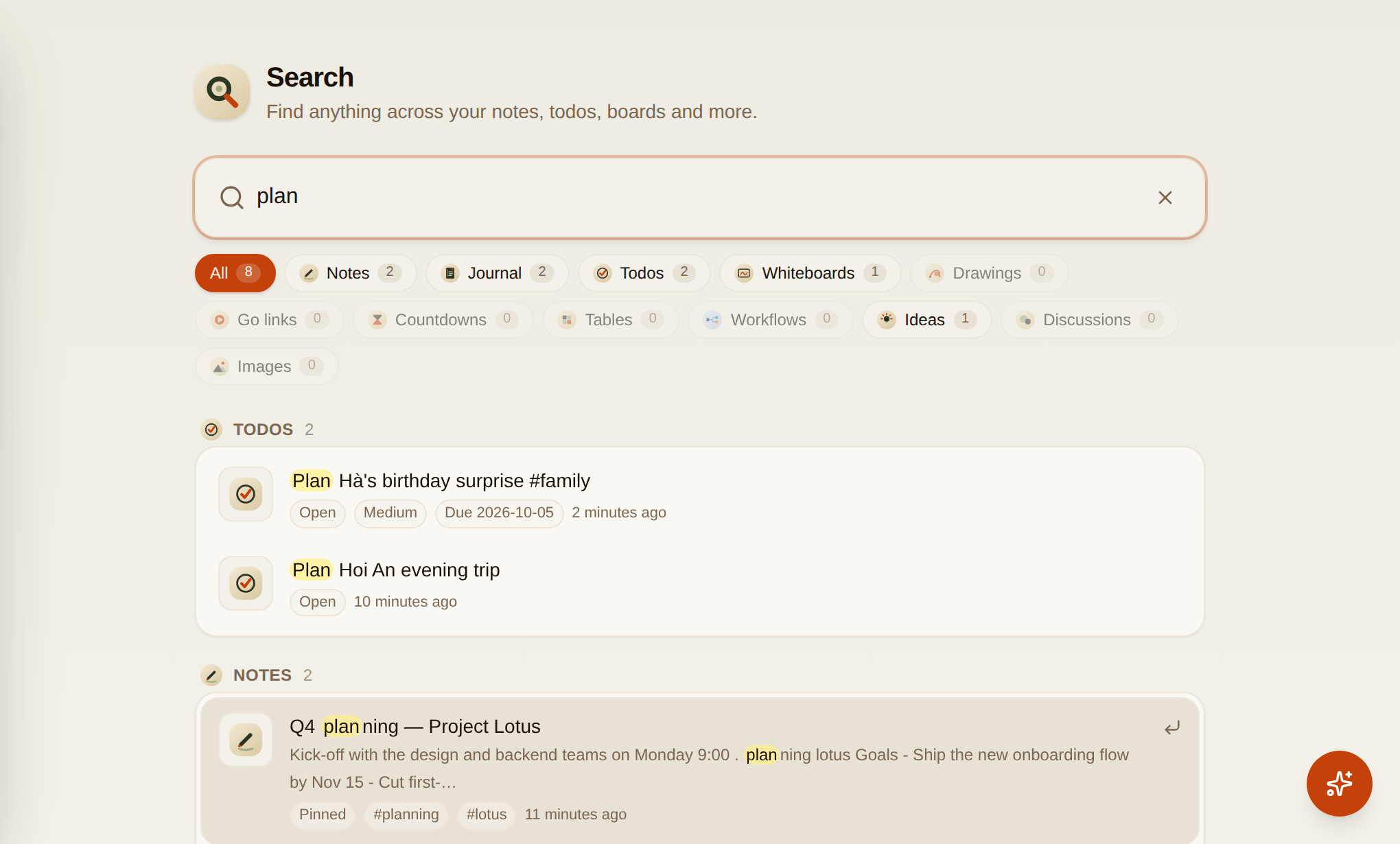Filter results by Notes
This screenshot has width=1400, height=844.
(x=351, y=273)
